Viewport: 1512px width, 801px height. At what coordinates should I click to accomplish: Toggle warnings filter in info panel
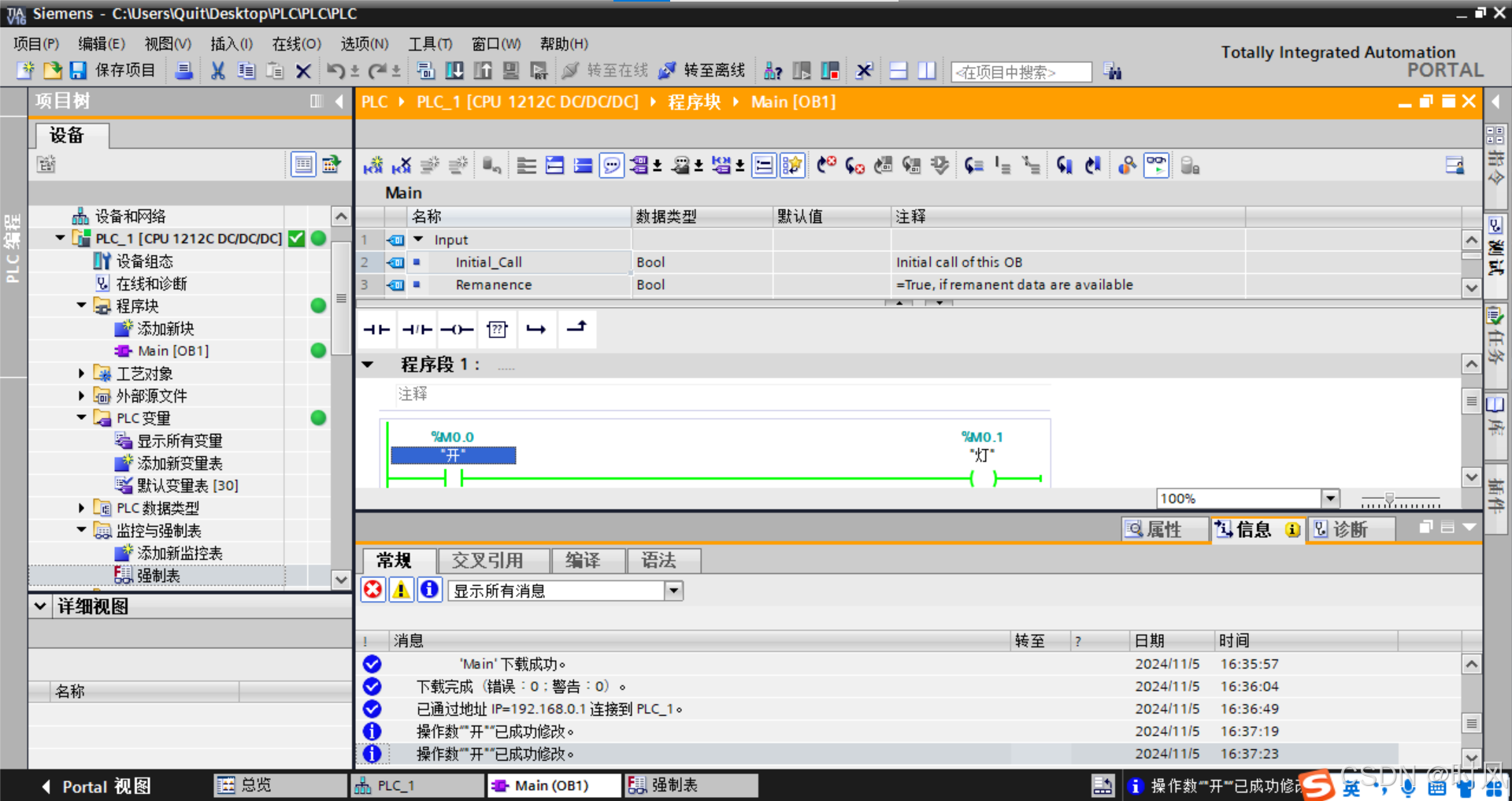401,590
